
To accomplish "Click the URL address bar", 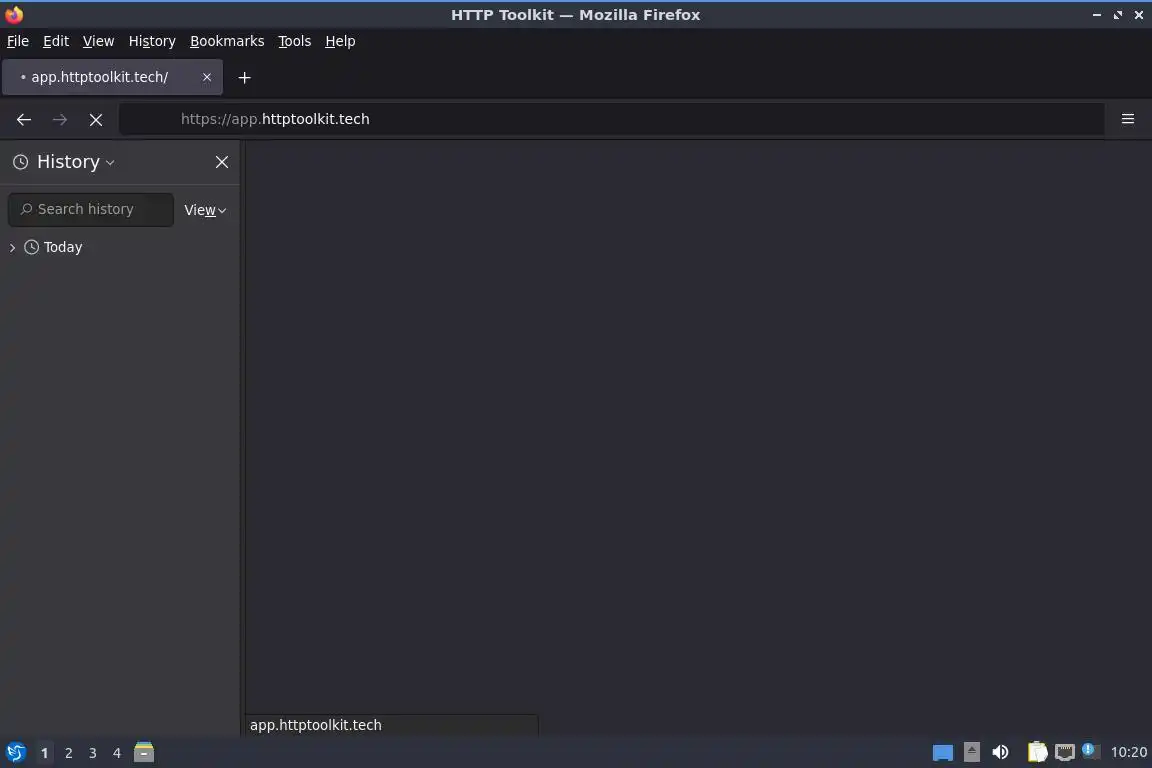I will point(611,119).
